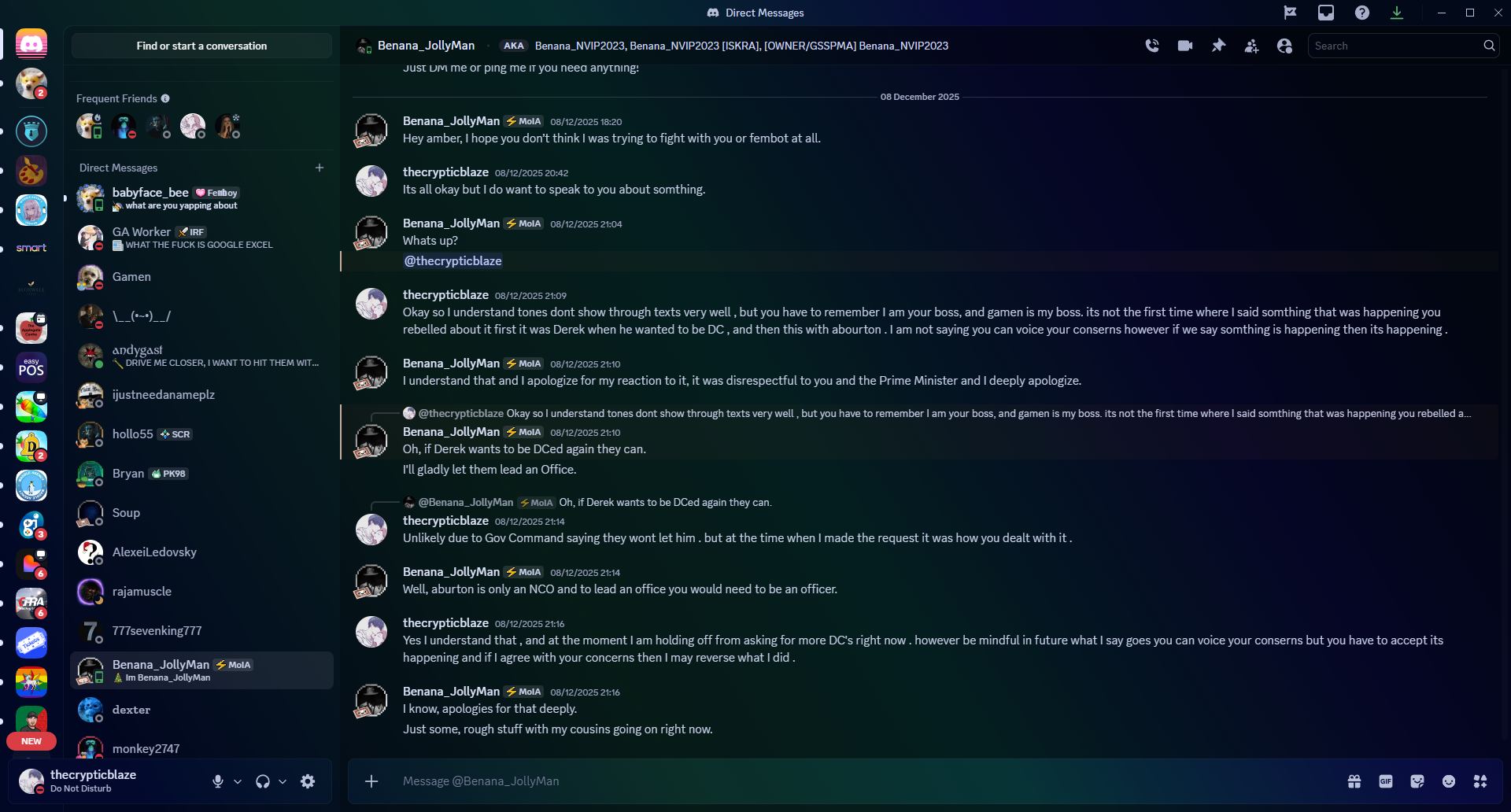1511x812 pixels.
Task: Open the Discord inbox
Action: coord(1326,13)
